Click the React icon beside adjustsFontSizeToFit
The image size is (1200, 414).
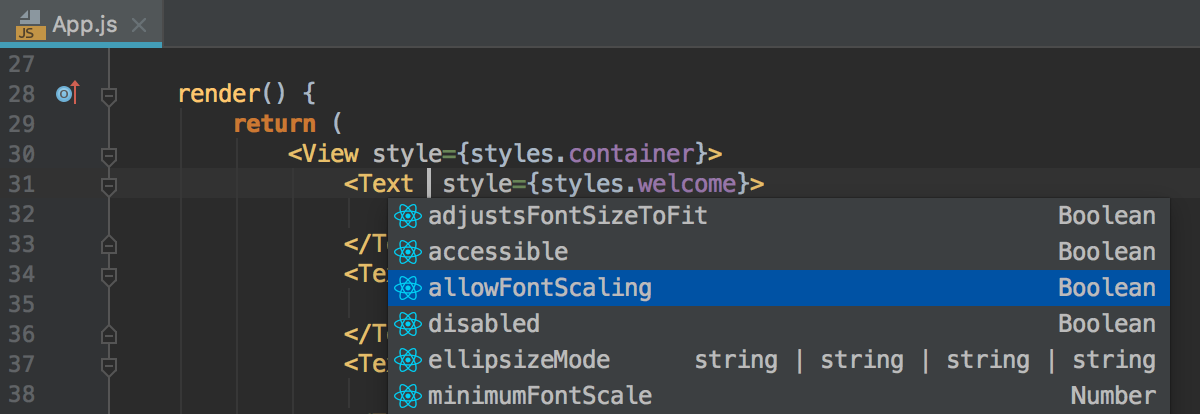coord(406,216)
